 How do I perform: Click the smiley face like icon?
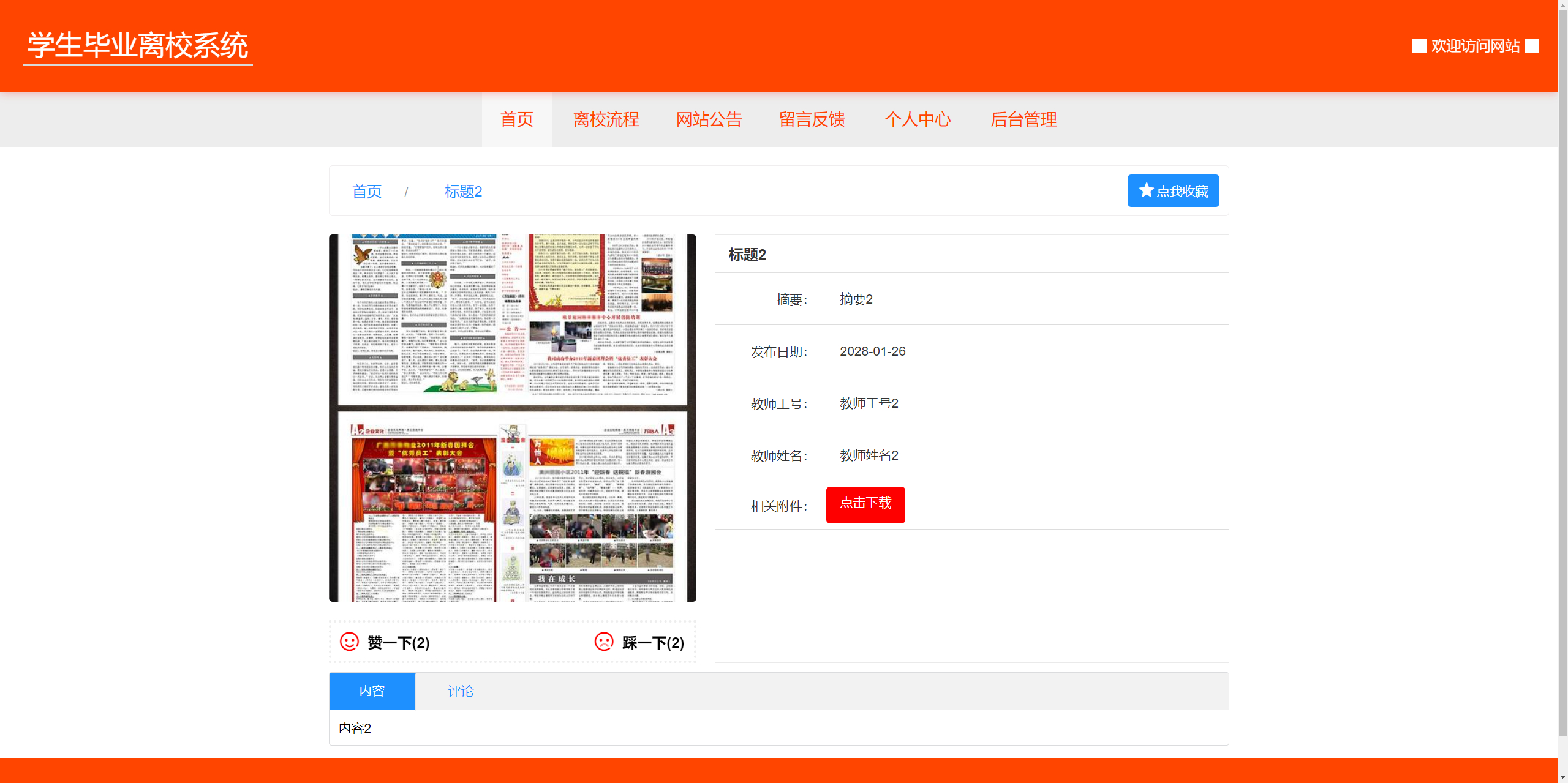349,642
